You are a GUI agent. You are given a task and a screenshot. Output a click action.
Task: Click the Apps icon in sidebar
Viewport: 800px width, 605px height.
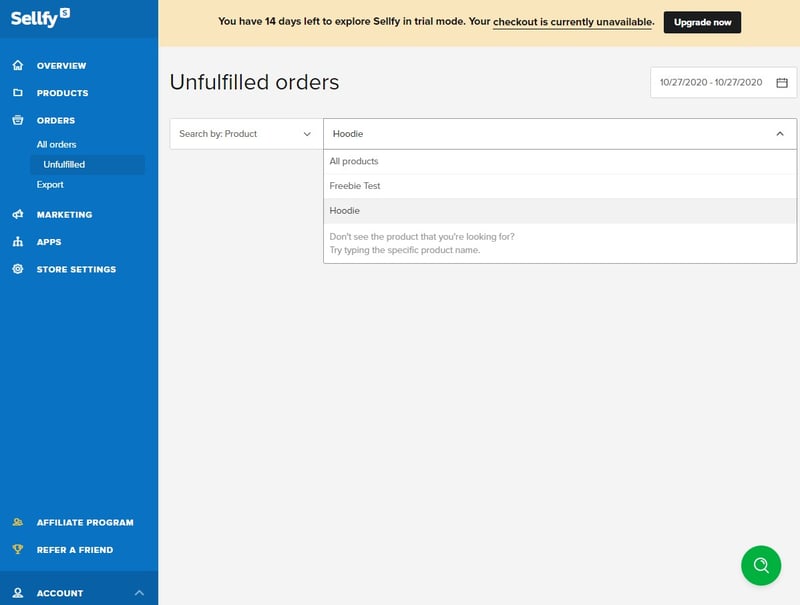point(17,242)
